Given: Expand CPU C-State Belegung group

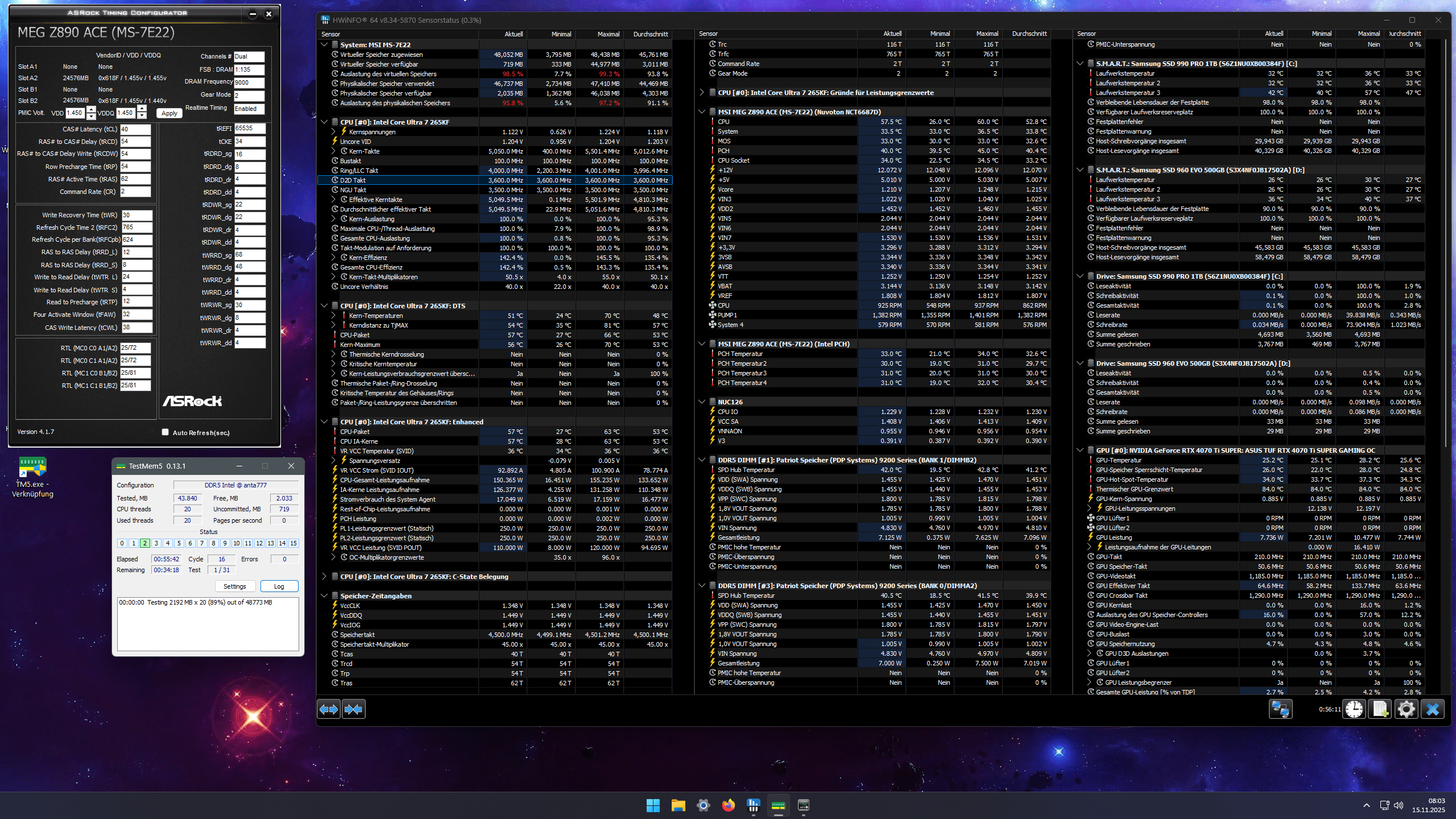Looking at the screenshot, I should pos(324,577).
